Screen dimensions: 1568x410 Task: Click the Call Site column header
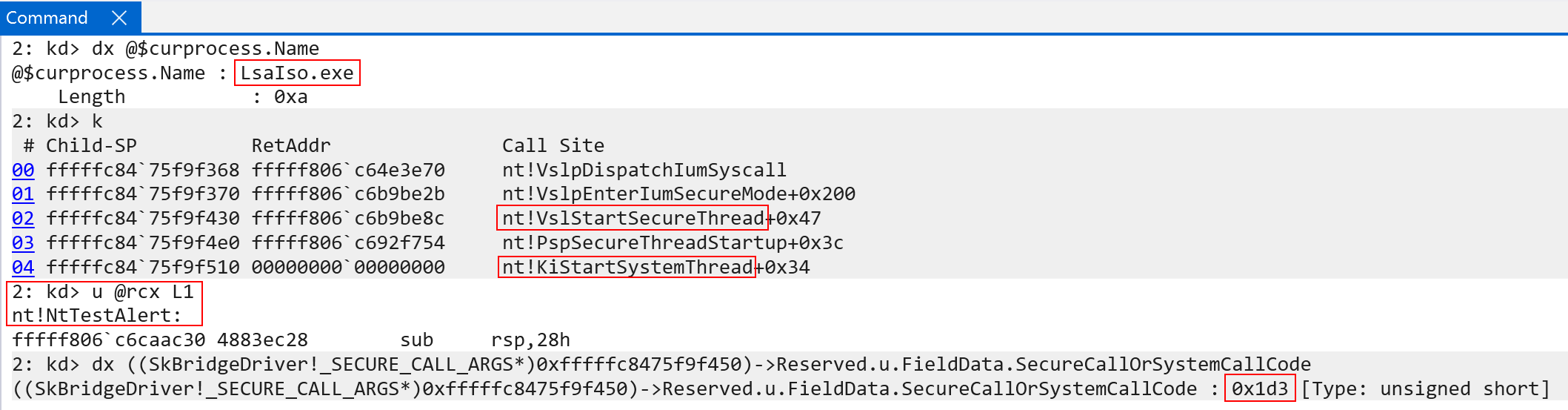[553, 146]
